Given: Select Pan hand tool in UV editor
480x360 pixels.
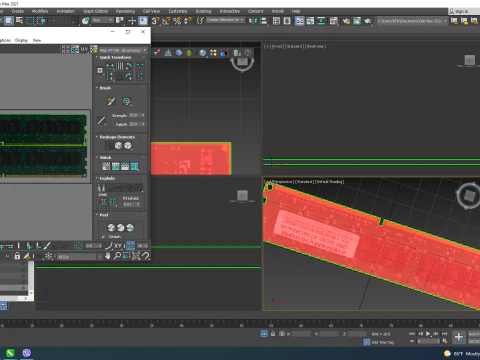Looking at the screenshot, I should click(107, 256).
